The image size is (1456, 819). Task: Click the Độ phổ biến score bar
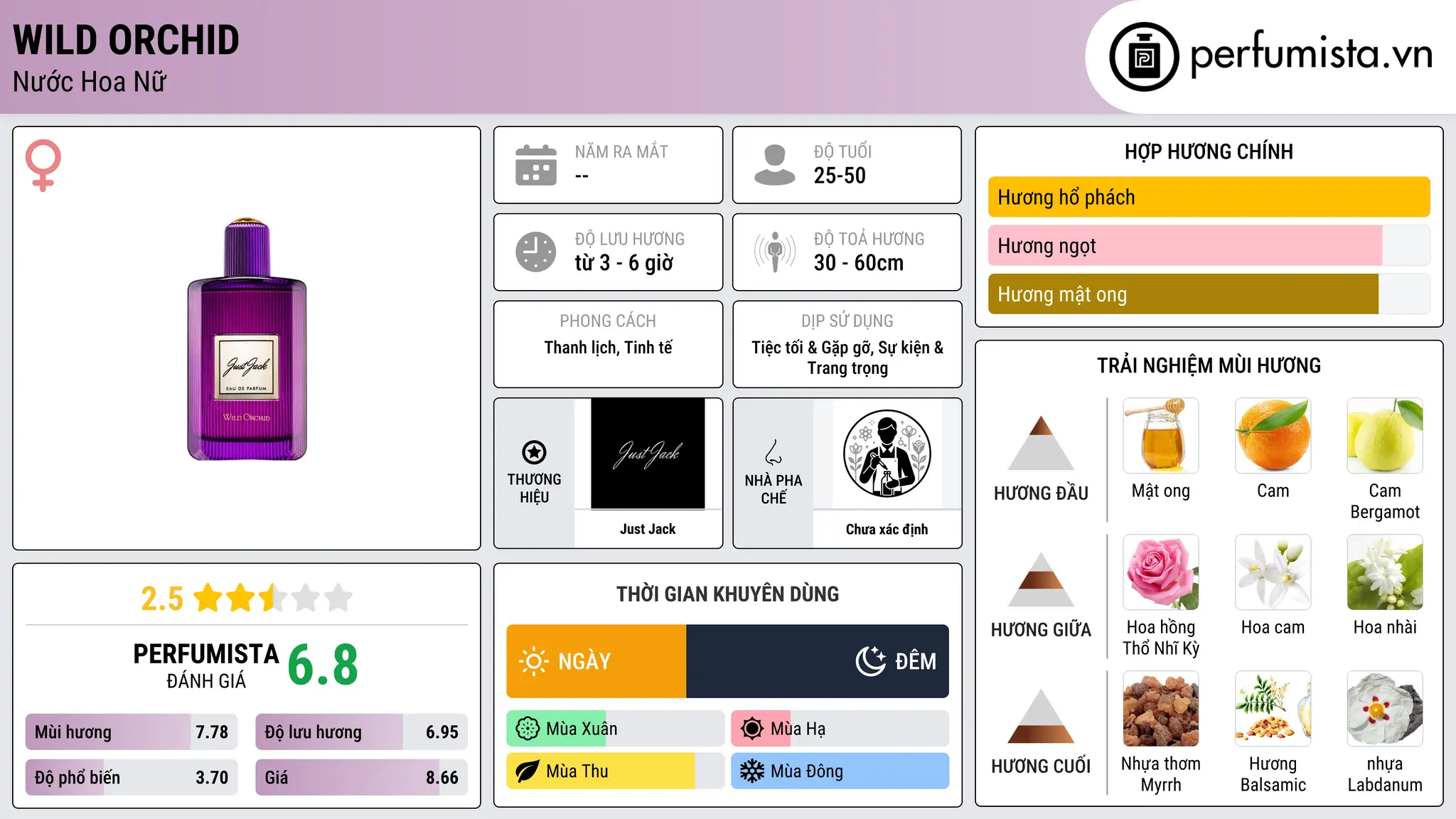(132, 778)
